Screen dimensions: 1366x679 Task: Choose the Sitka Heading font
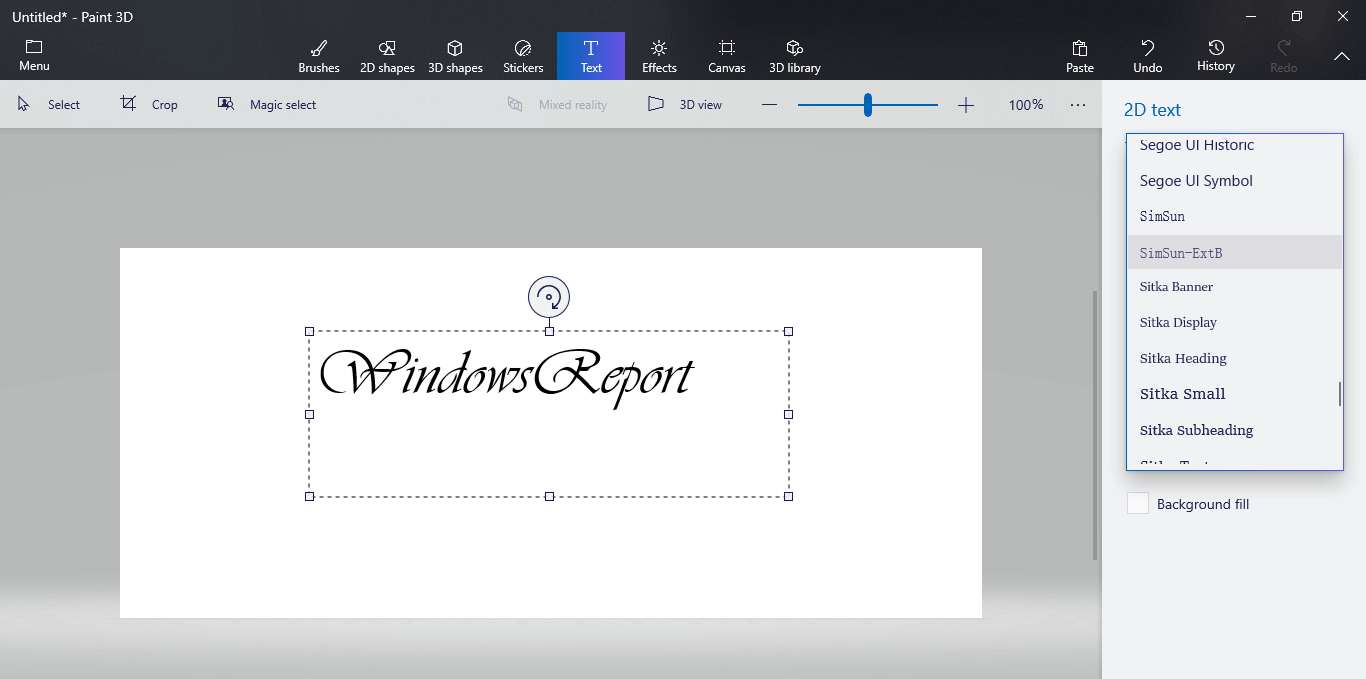pyautogui.click(x=1234, y=358)
